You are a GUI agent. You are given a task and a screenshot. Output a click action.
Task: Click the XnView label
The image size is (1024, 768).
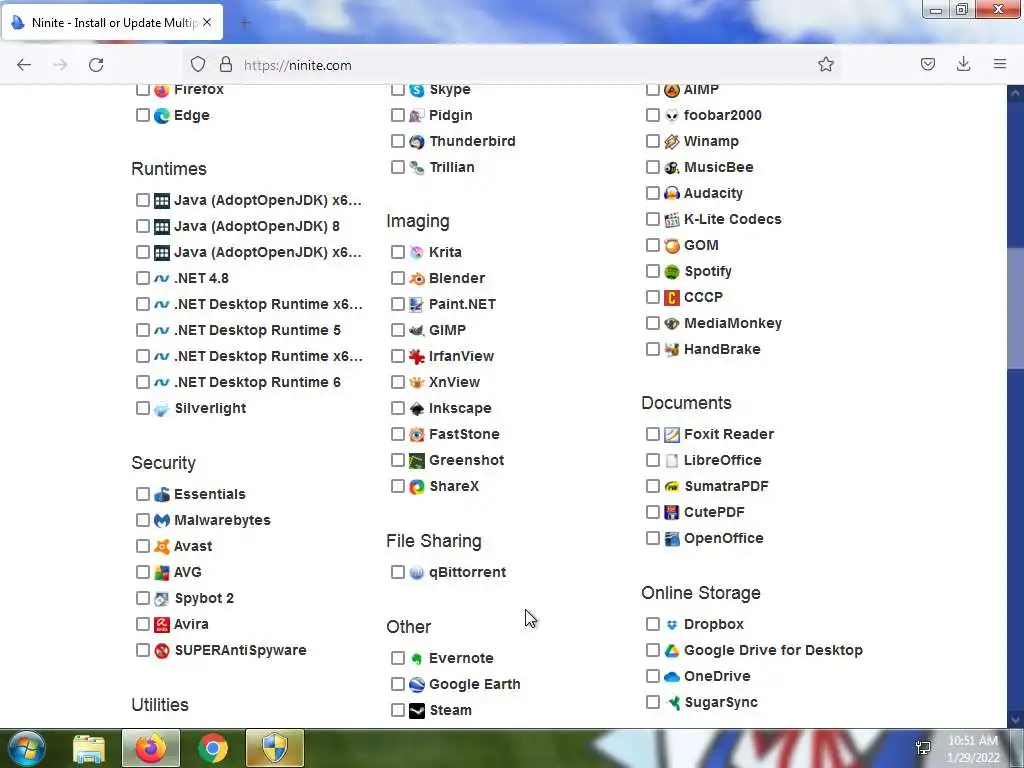point(454,383)
